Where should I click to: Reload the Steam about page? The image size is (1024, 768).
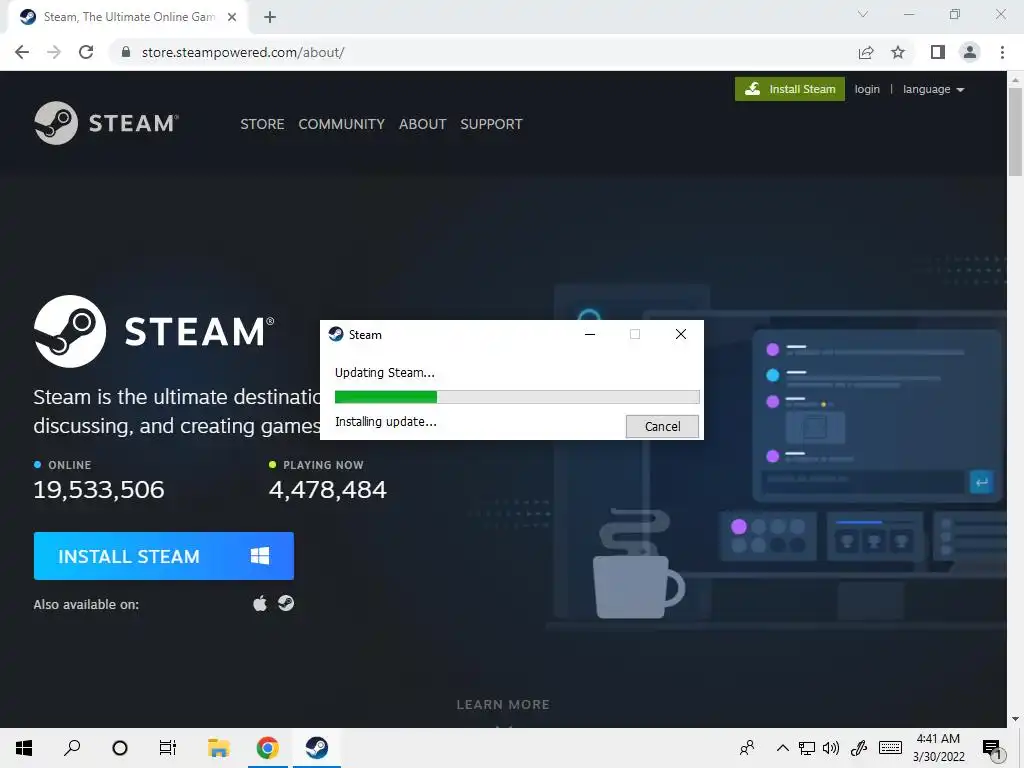point(86,52)
